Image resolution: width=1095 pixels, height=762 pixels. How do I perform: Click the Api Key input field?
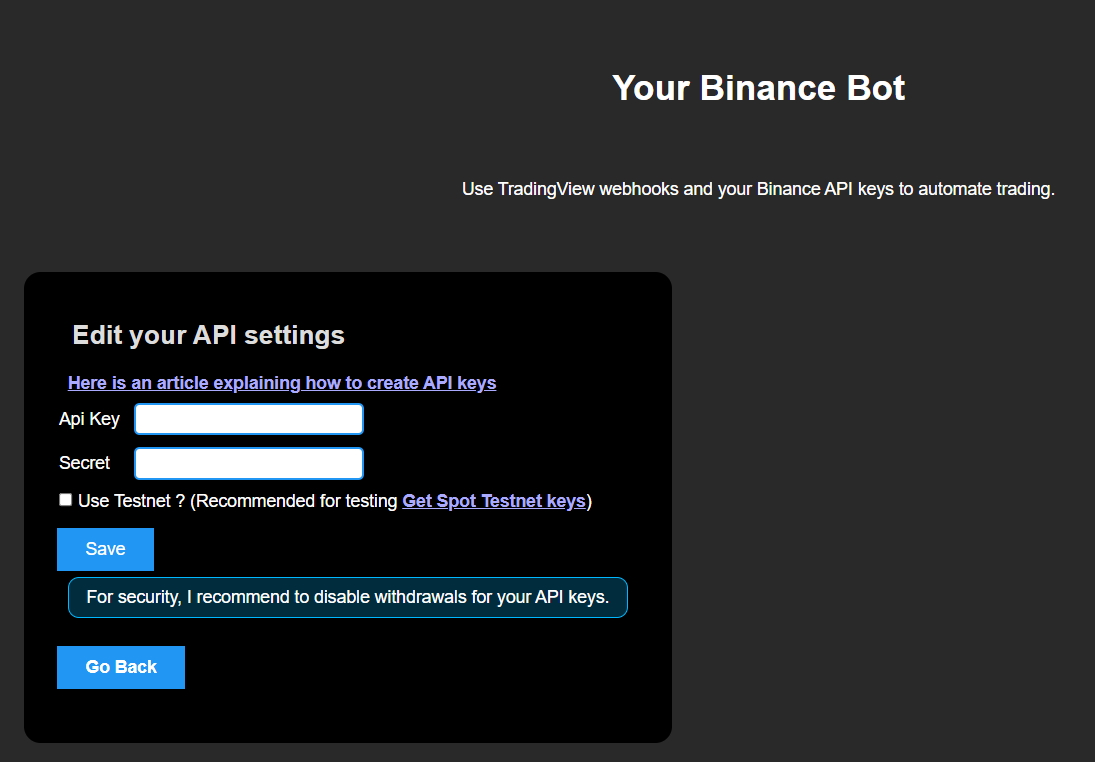[x=249, y=419]
